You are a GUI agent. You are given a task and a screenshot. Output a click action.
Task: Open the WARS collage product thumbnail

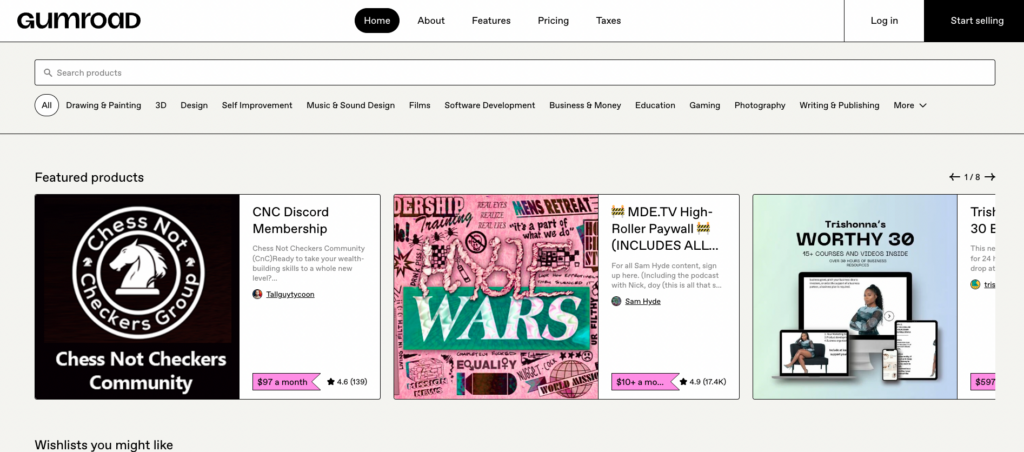coord(496,297)
